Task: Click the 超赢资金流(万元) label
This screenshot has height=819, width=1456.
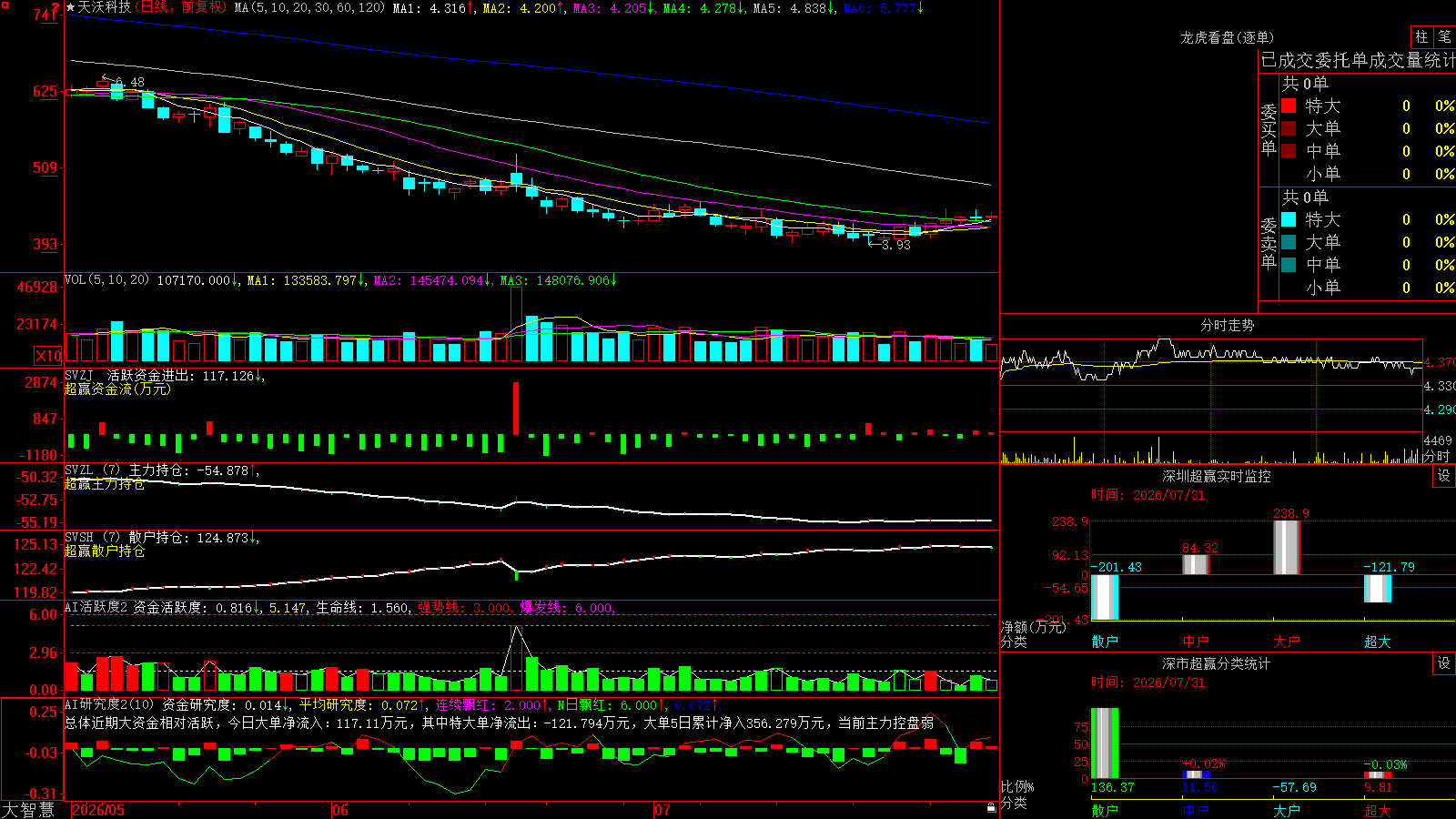Action: click(x=117, y=389)
